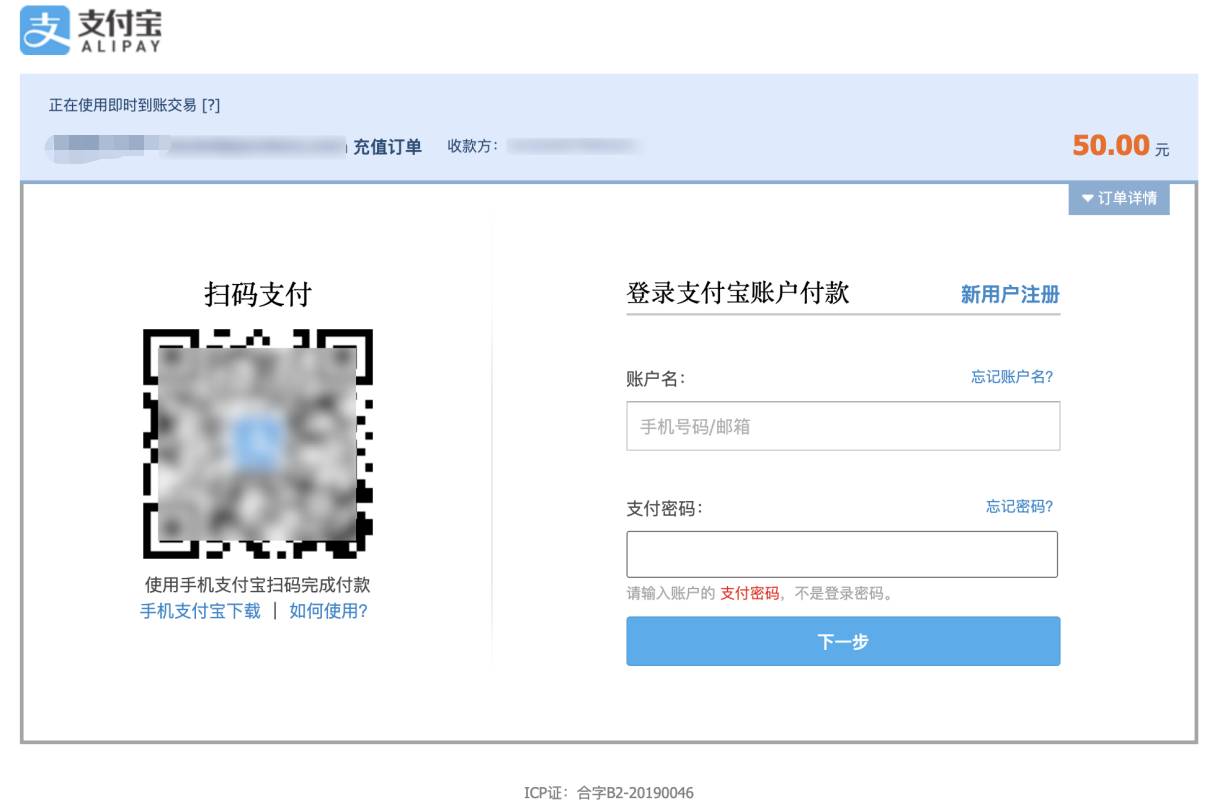1214x809 pixels.
Task: Click the Alipay logo icon
Action: click(45, 30)
